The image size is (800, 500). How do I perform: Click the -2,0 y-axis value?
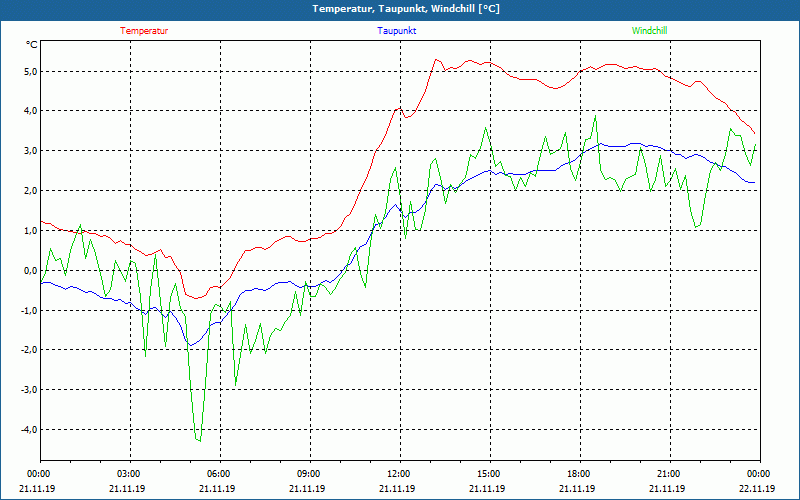tap(28, 350)
